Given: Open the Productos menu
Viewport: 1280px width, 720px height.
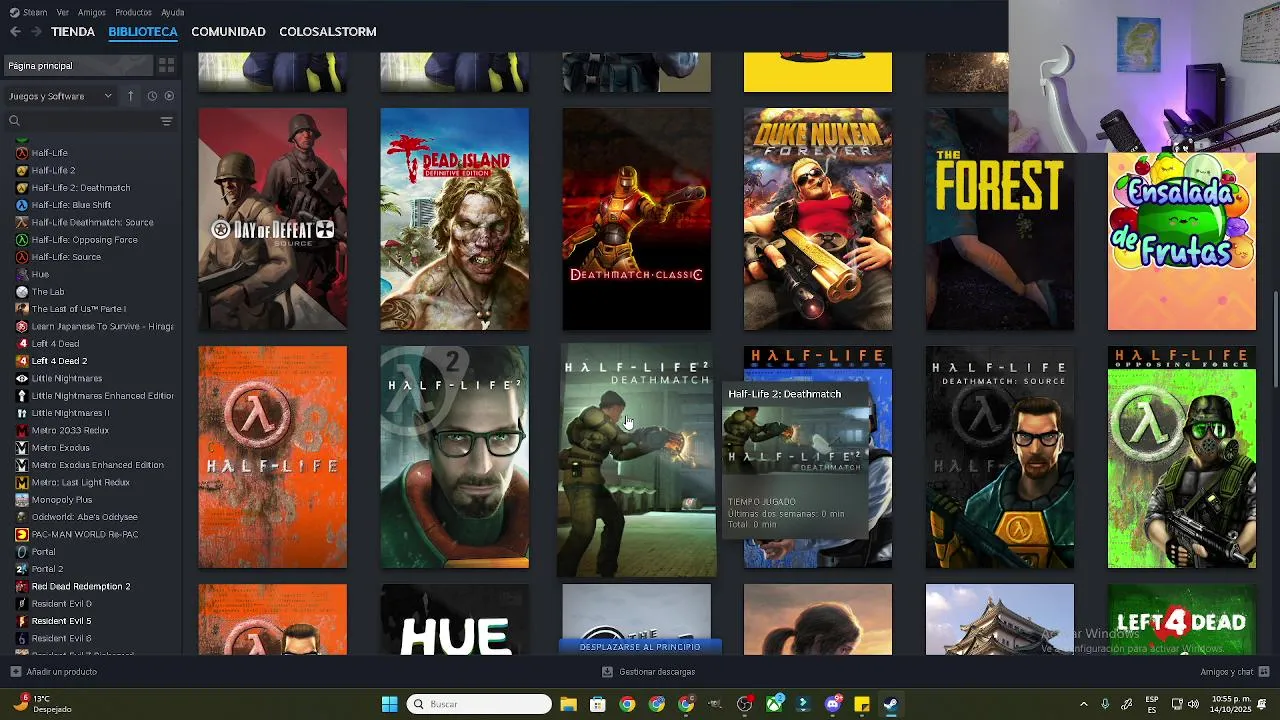Looking at the screenshot, I should click(133, 12).
